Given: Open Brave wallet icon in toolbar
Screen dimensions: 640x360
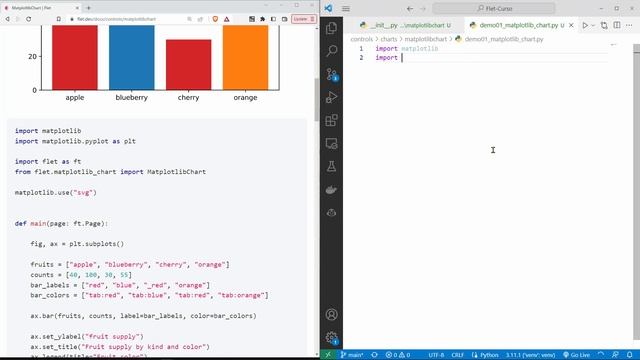Looking at the screenshot, I should [284, 19].
